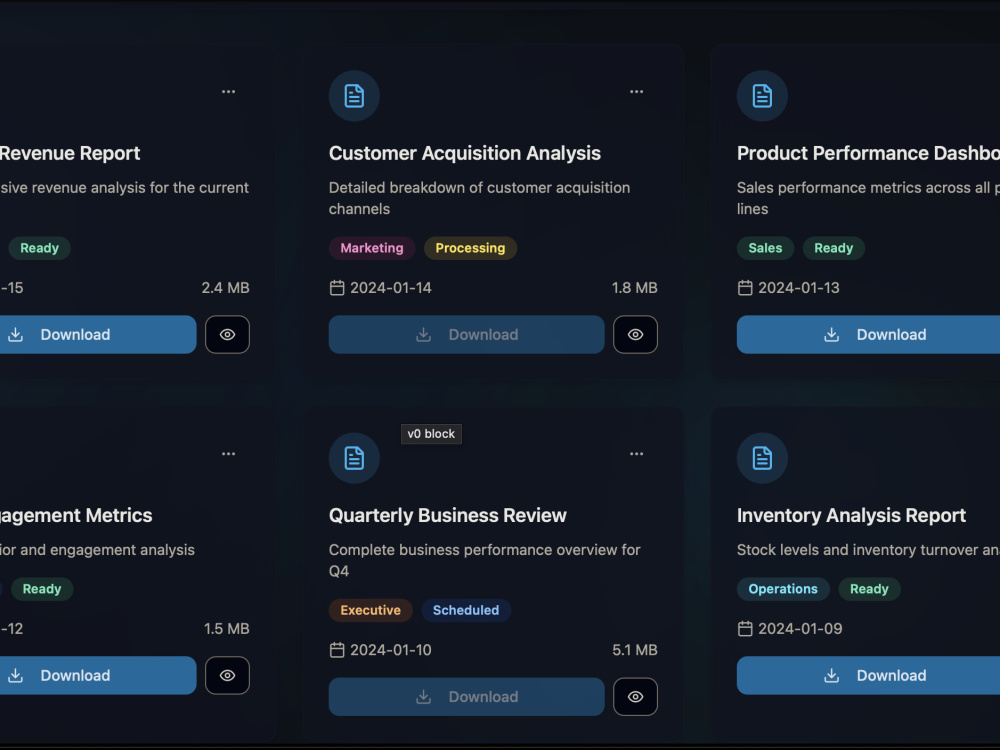Viewport: 1000px width, 750px height.
Task: Click the Executive tag
Action: 371,610
